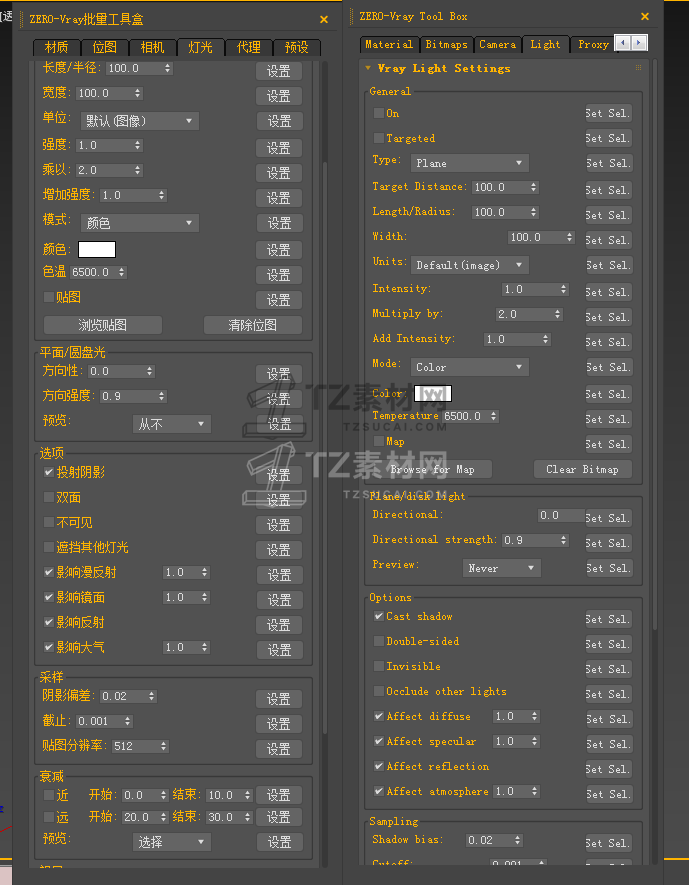
Task: Click Target Distance spinner arrows
Action: pos(534,187)
